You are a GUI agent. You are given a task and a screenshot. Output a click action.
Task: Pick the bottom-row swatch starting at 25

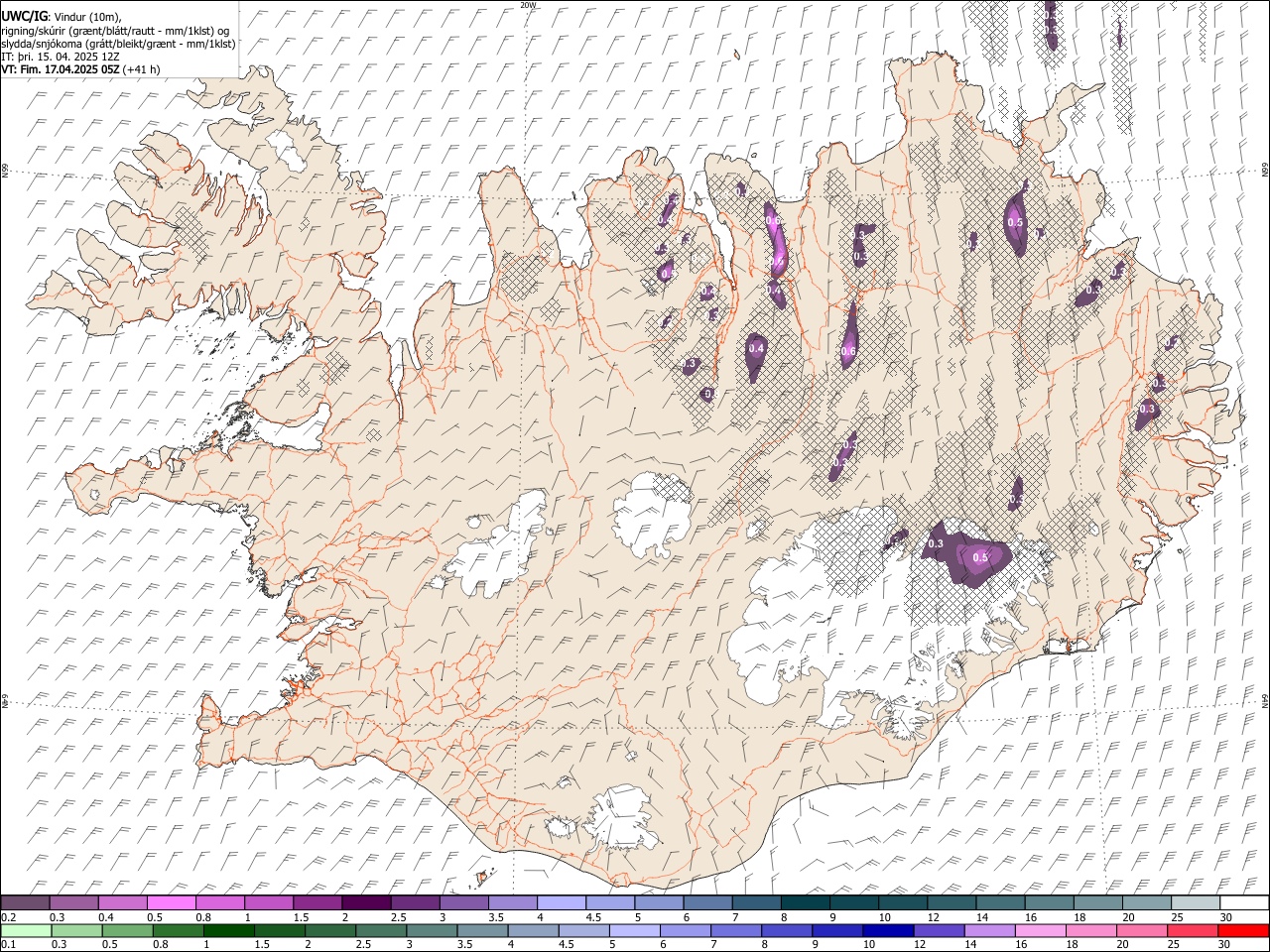pyautogui.click(x=1191, y=930)
